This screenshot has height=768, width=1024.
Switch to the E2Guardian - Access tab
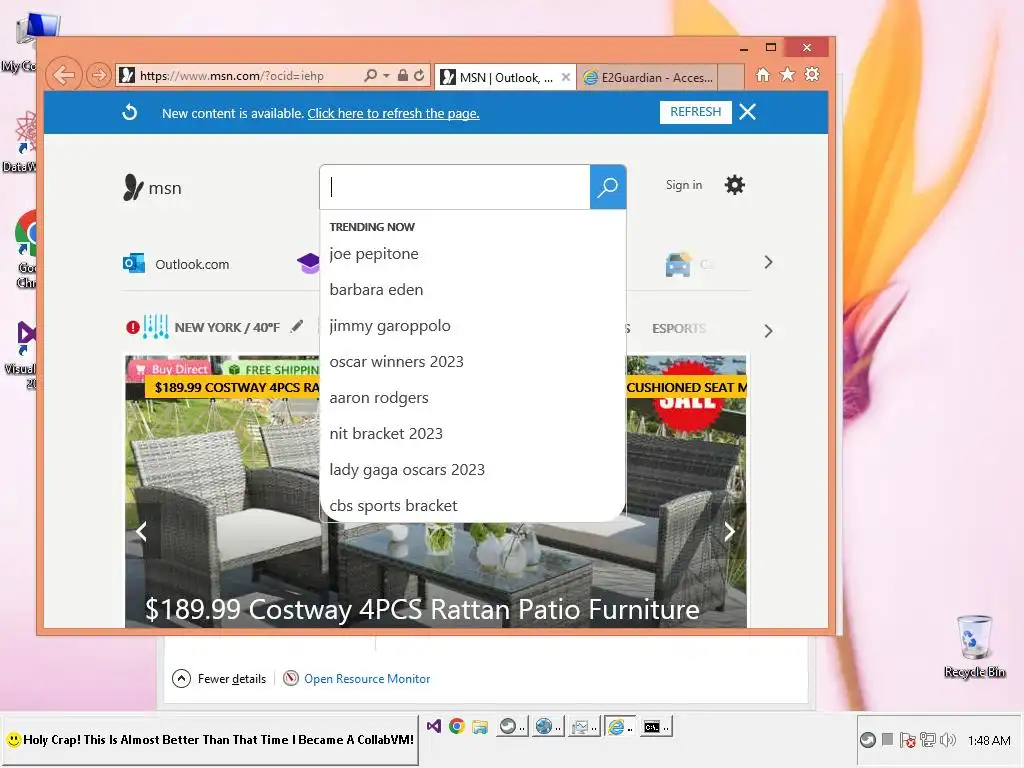pyautogui.click(x=647, y=78)
